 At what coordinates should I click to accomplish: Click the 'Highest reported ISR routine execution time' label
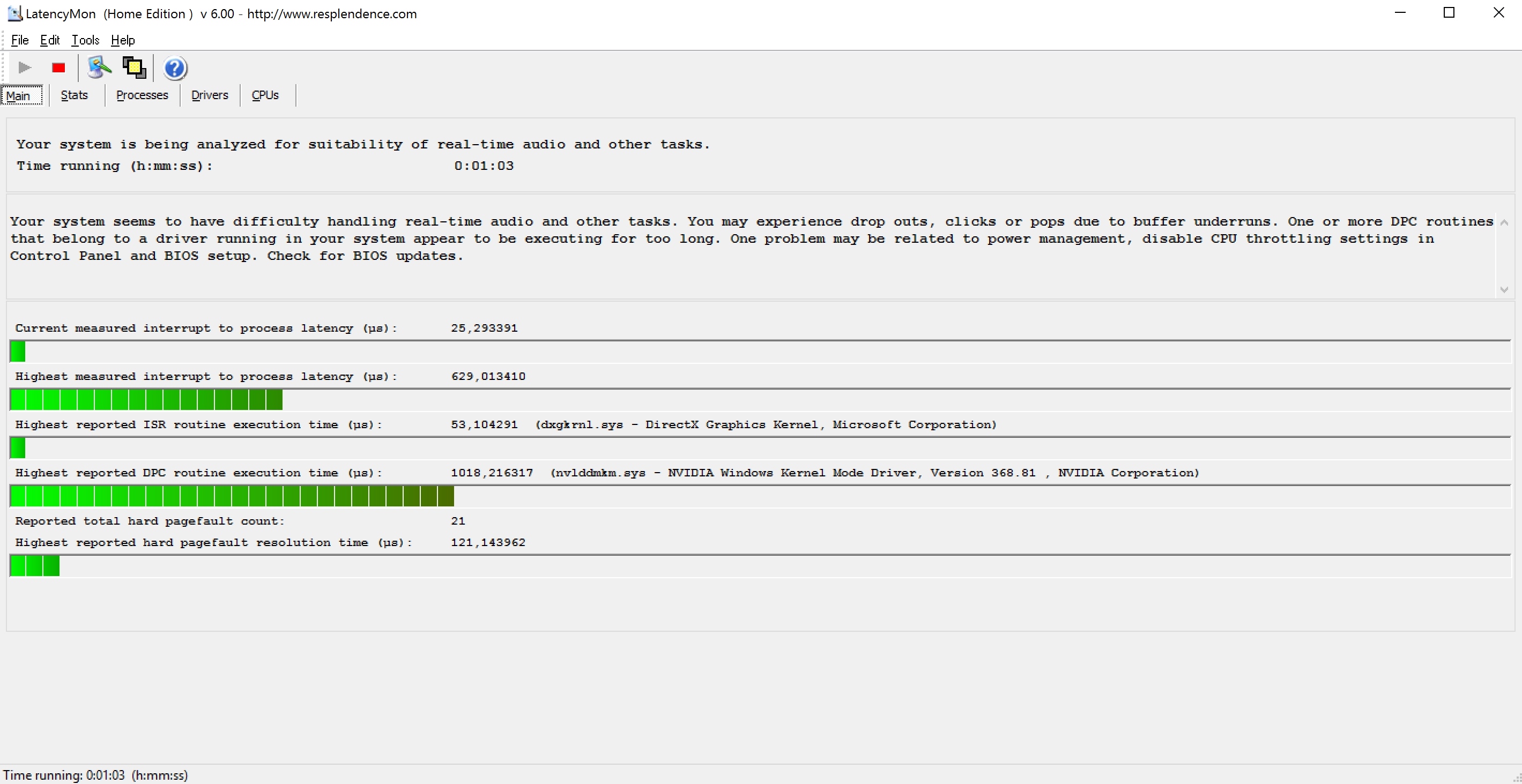(x=198, y=425)
